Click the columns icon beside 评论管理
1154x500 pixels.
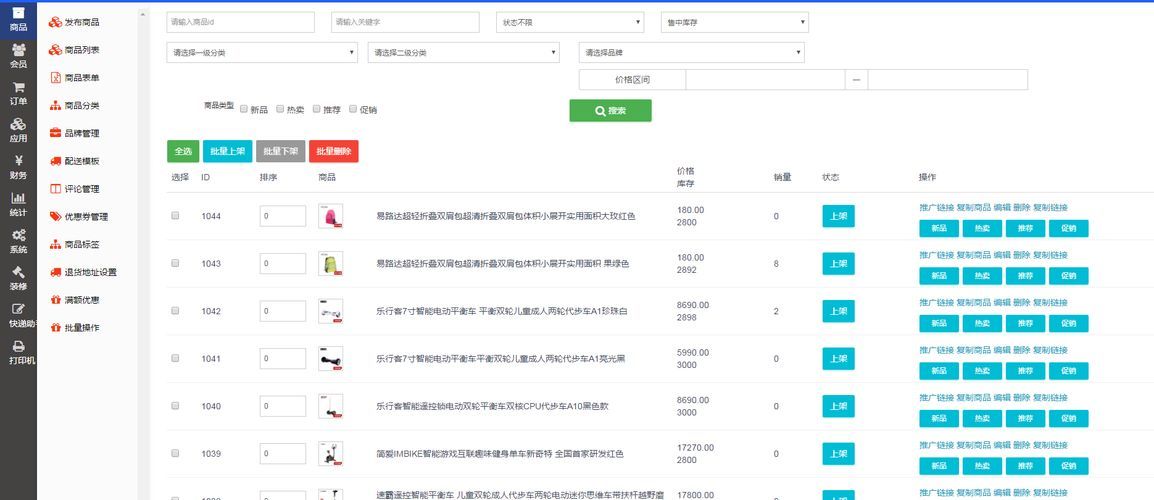[x=55, y=189]
